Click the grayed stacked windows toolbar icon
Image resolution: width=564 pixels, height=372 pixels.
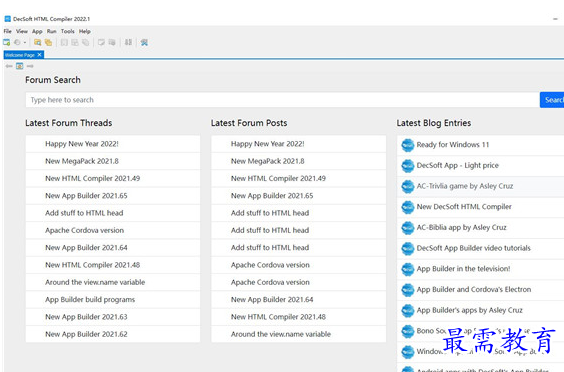pyautogui.click(x=112, y=42)
